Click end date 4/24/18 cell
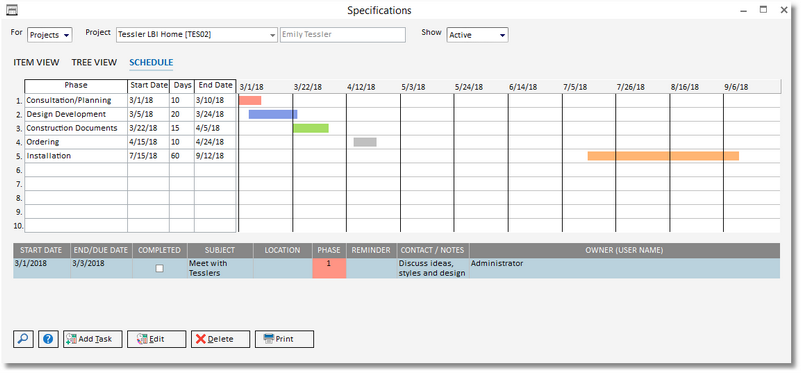Viewport: 801px width, 373px height. tap(215, 142)
